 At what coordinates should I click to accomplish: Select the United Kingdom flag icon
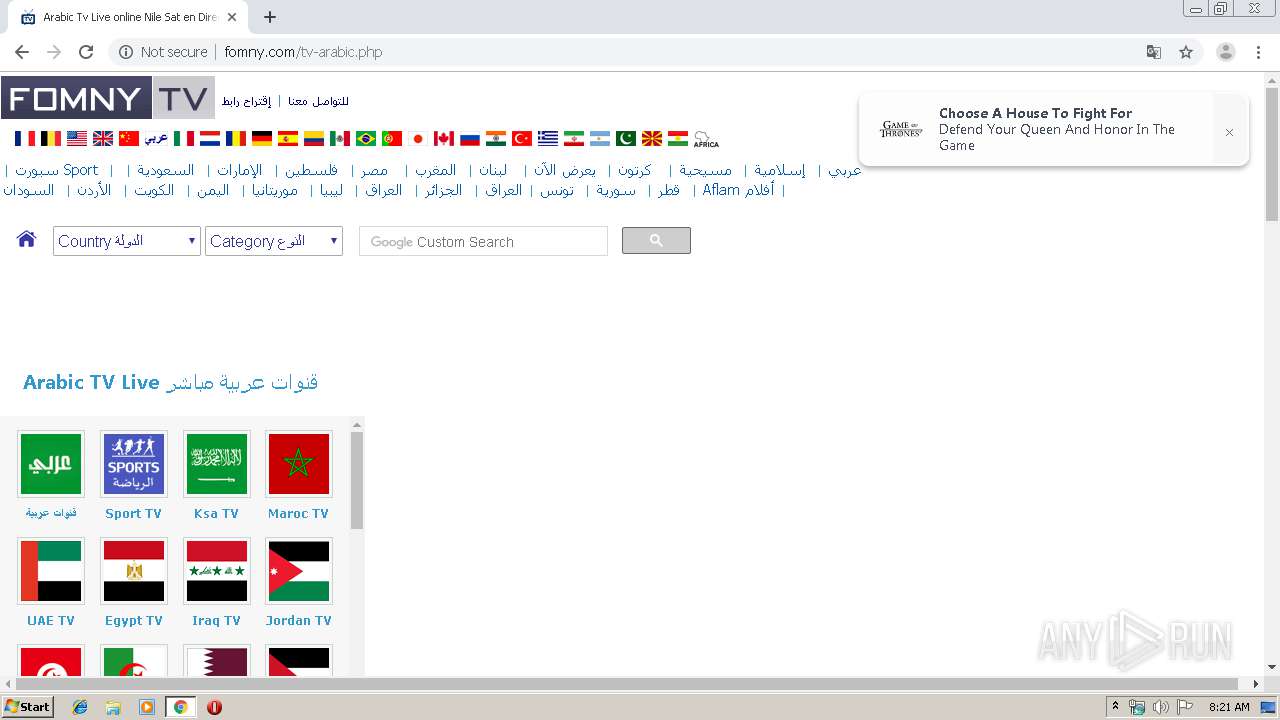tap(103, 139)
